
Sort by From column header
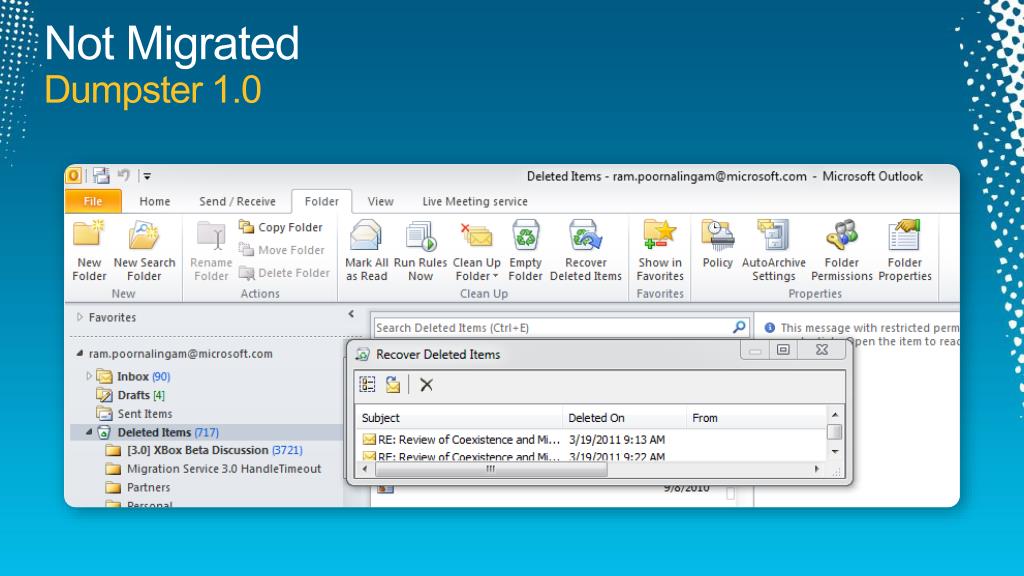coord(756,417)
